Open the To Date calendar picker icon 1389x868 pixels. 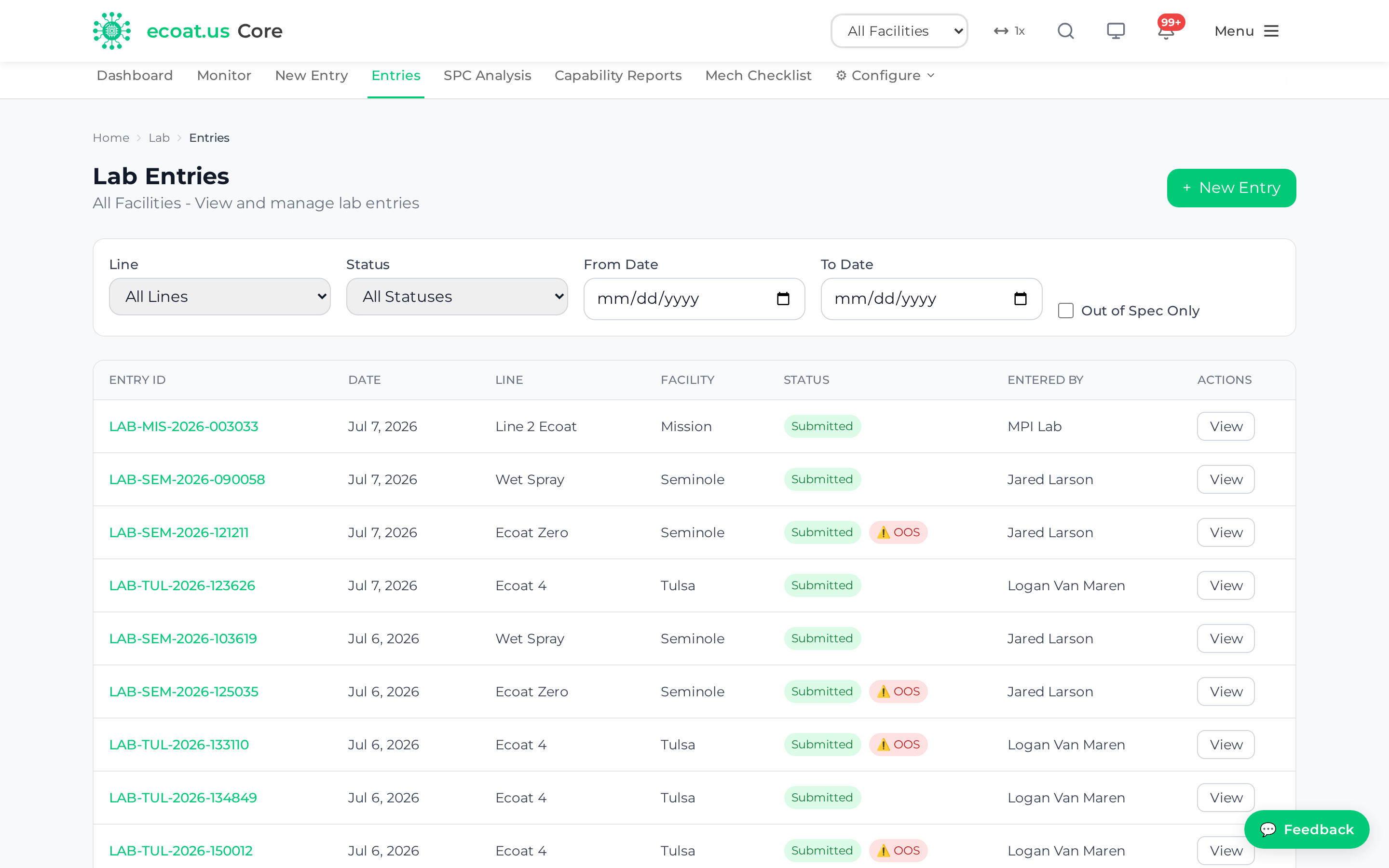1020,298
